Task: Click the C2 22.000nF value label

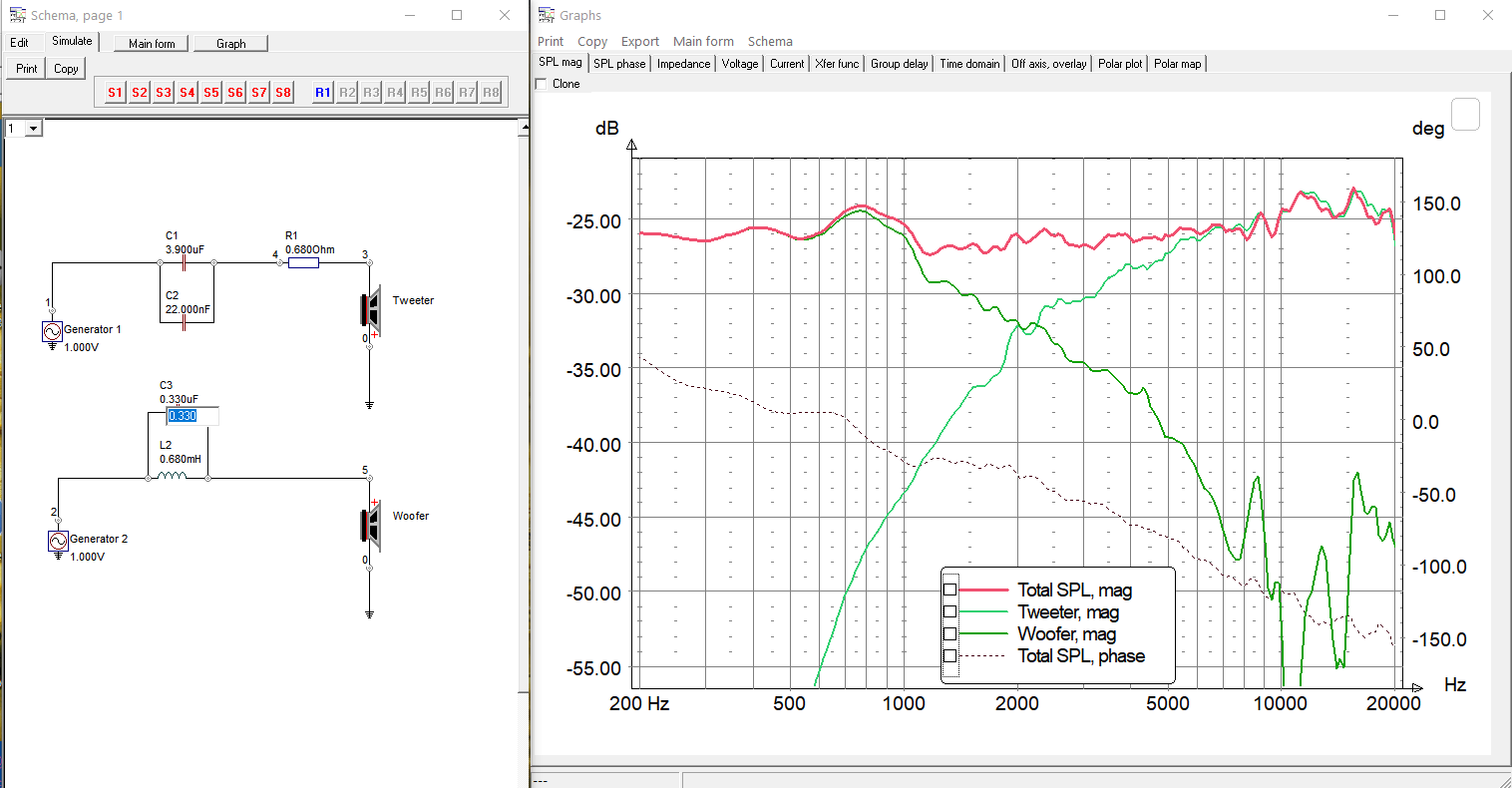Action: point(188,310)
